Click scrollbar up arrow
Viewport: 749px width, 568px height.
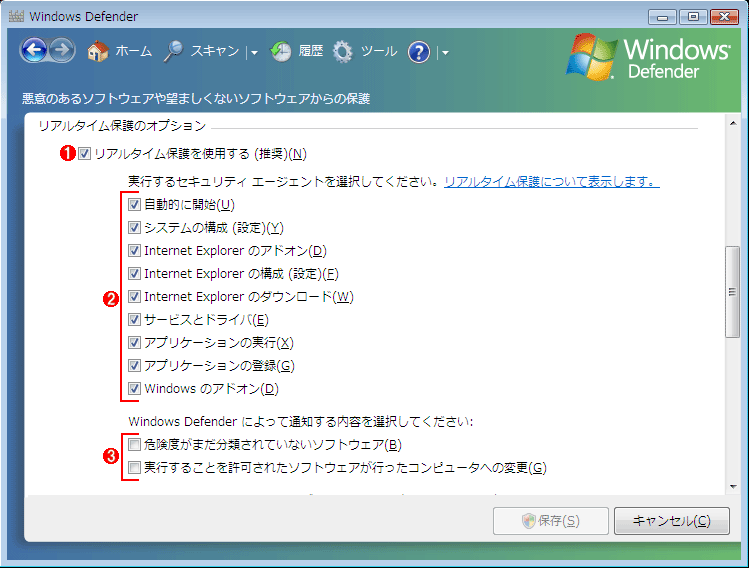point(733,123)
